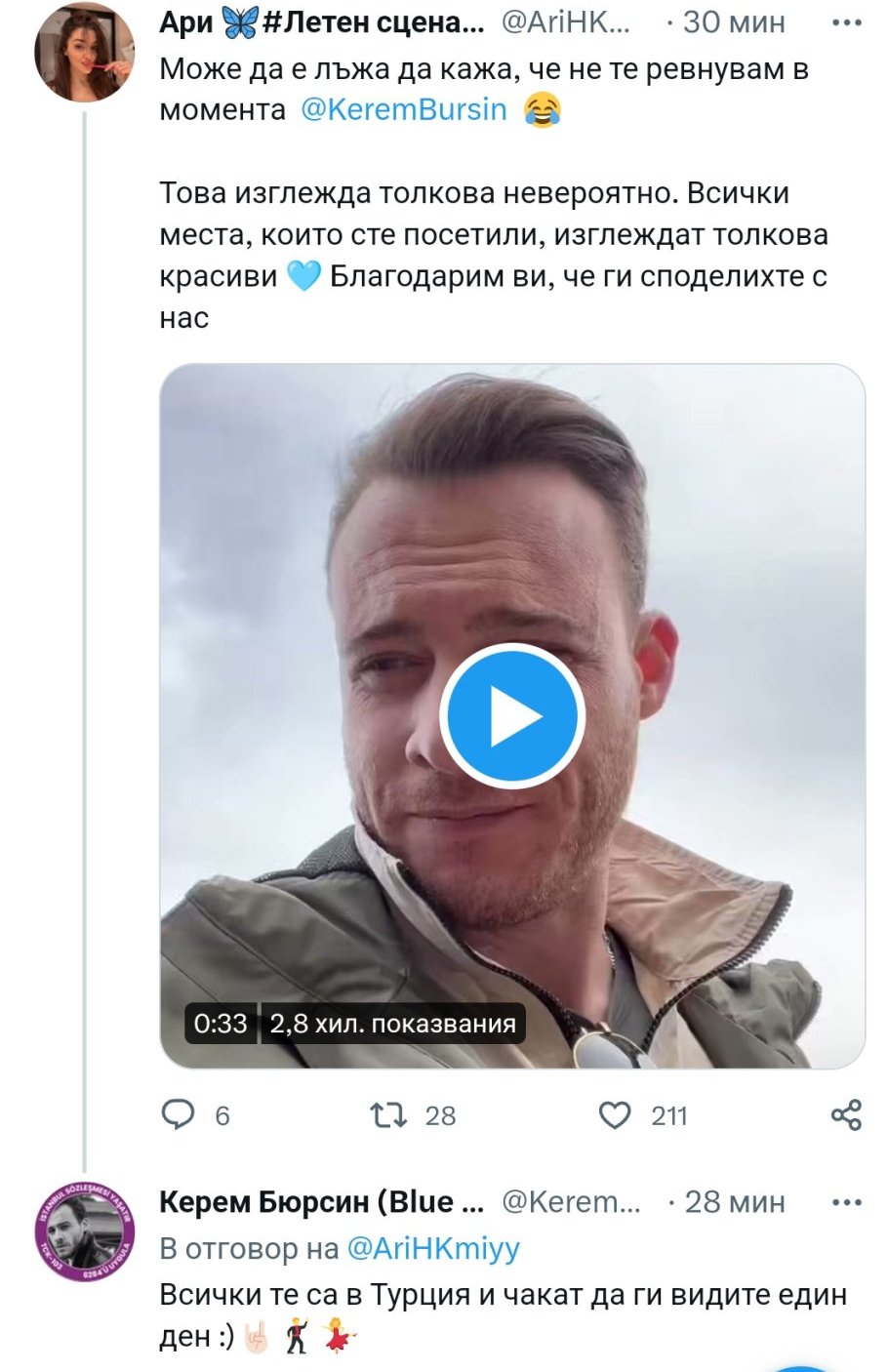Image resolution: width=888 pixels, height=1372 pixels.
Task: Open the reply tweet's three-dot menu
Action: (x=845, y=1202)
